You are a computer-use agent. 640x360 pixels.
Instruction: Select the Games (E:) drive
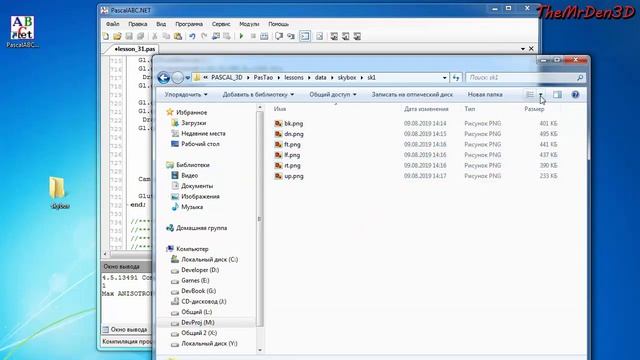tap(190, 281)
